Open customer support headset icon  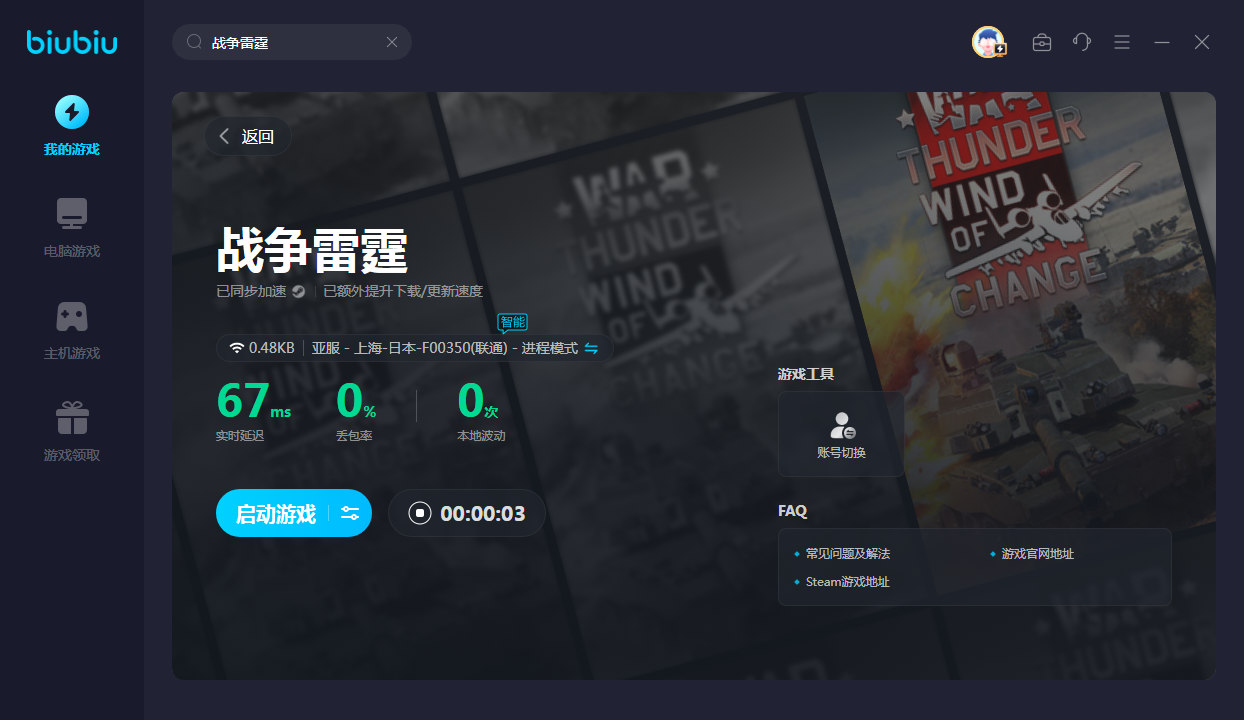(1082, 42)
